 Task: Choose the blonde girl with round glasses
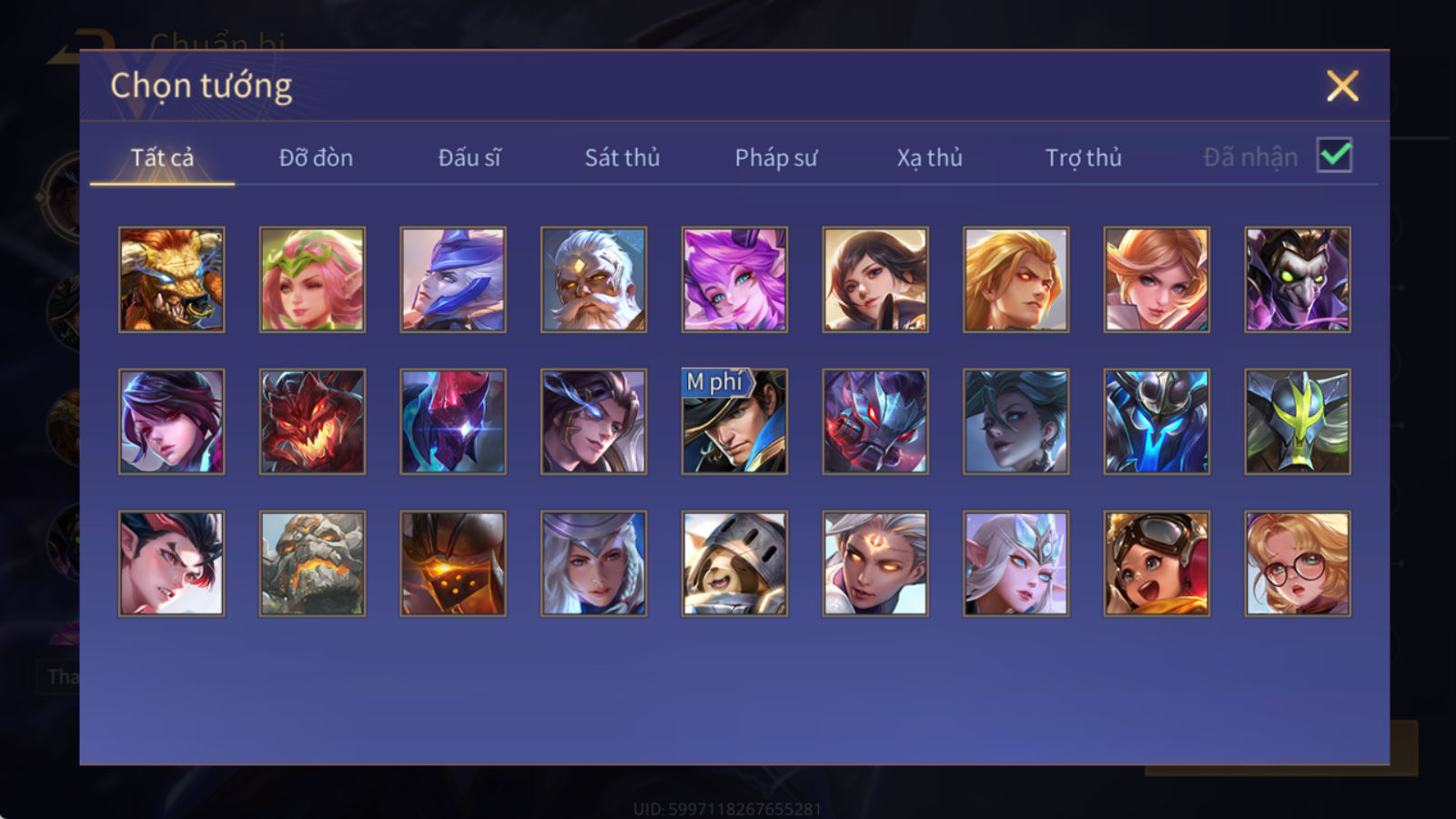pyautogui.click(x=1298, y=563)
